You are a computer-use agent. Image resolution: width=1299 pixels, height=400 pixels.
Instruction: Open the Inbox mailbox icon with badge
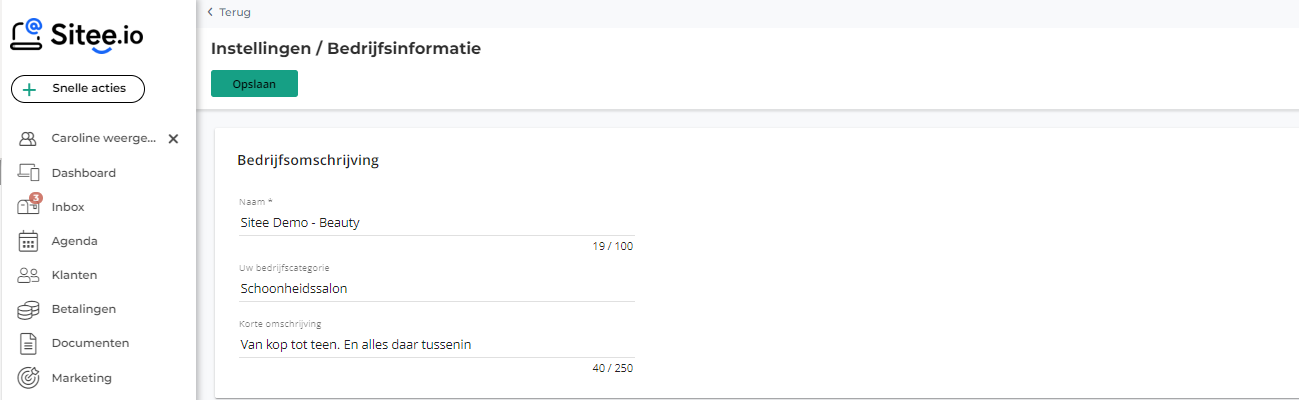29,206
